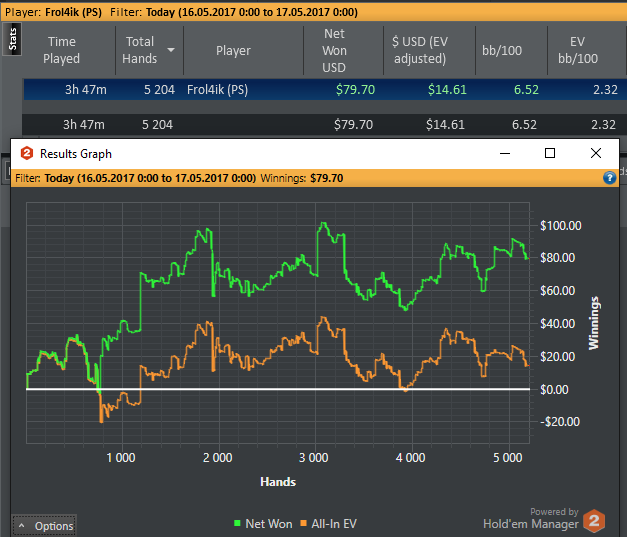
Task: Sort by the Time Played column header
Action: pos(62,50)
